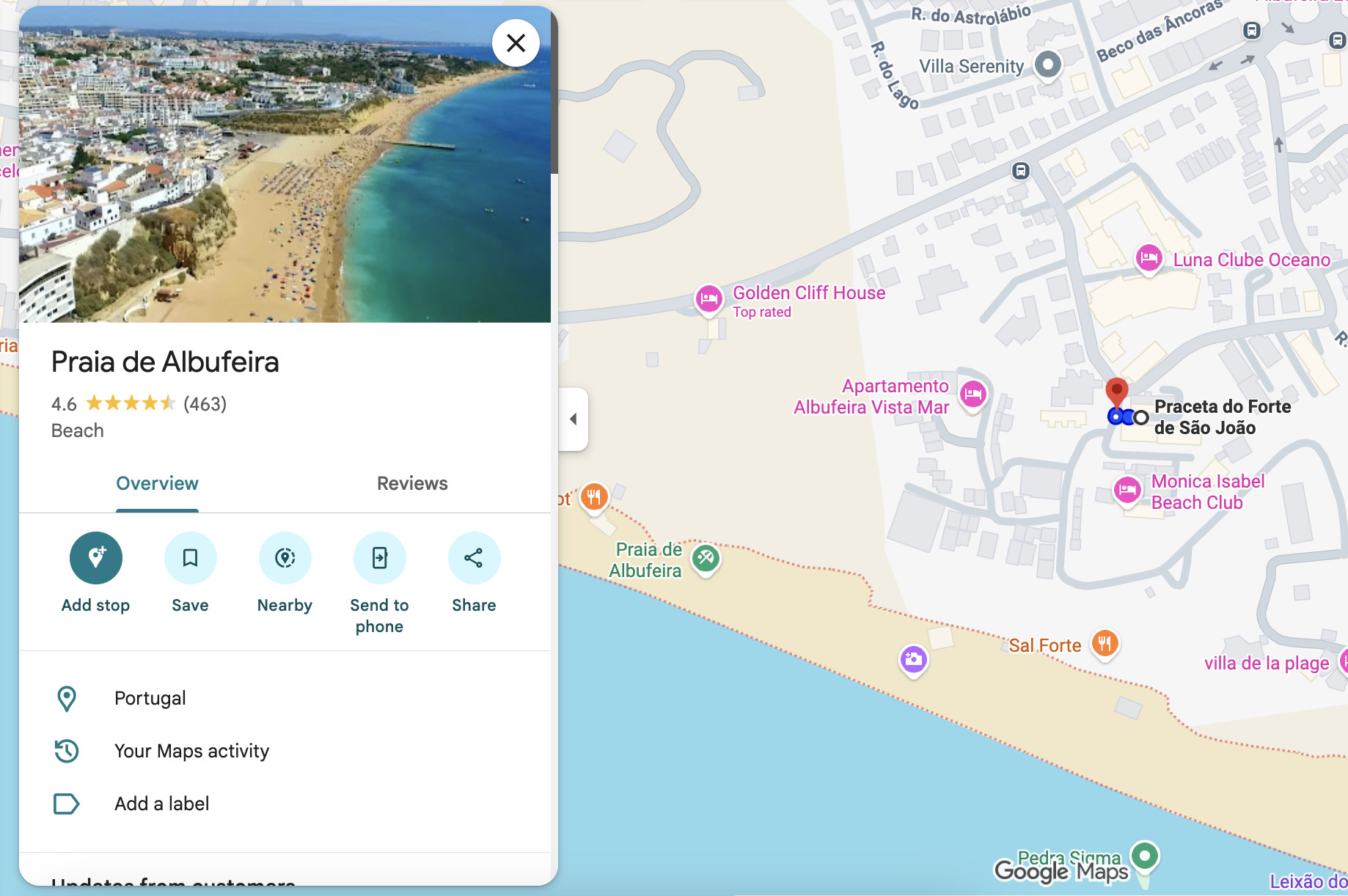Collapse the side panel with arrow
The width and height of the screenshot is (1348, 896).
(574, 419)
